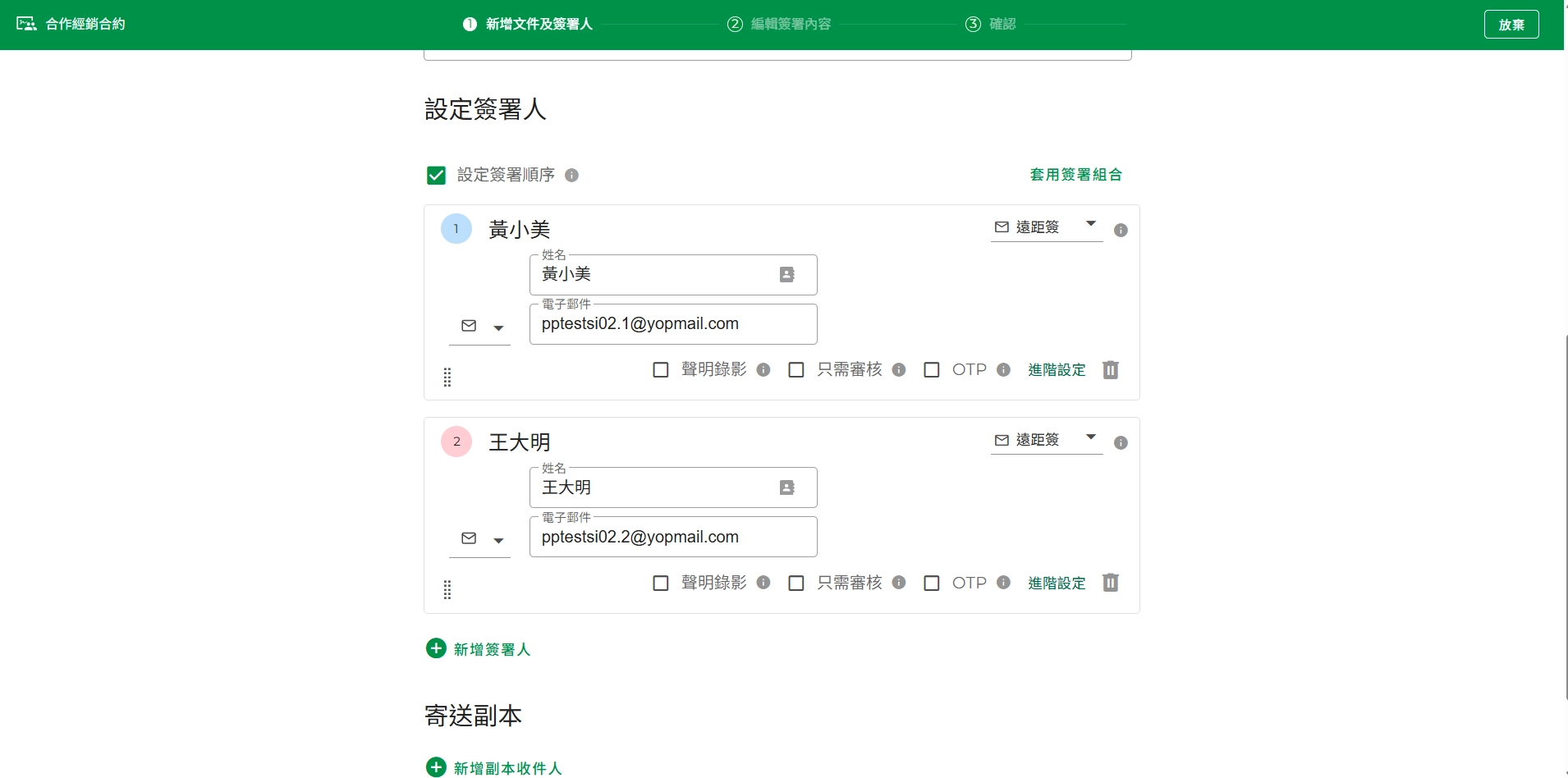
Task: Click 設定簽署人 section heading
Action: [x=485, y=109]
